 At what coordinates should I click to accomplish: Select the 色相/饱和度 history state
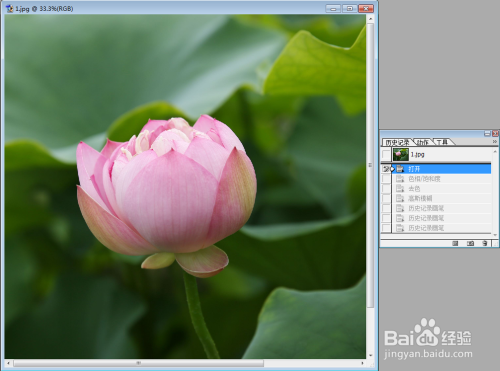(441, 179)
